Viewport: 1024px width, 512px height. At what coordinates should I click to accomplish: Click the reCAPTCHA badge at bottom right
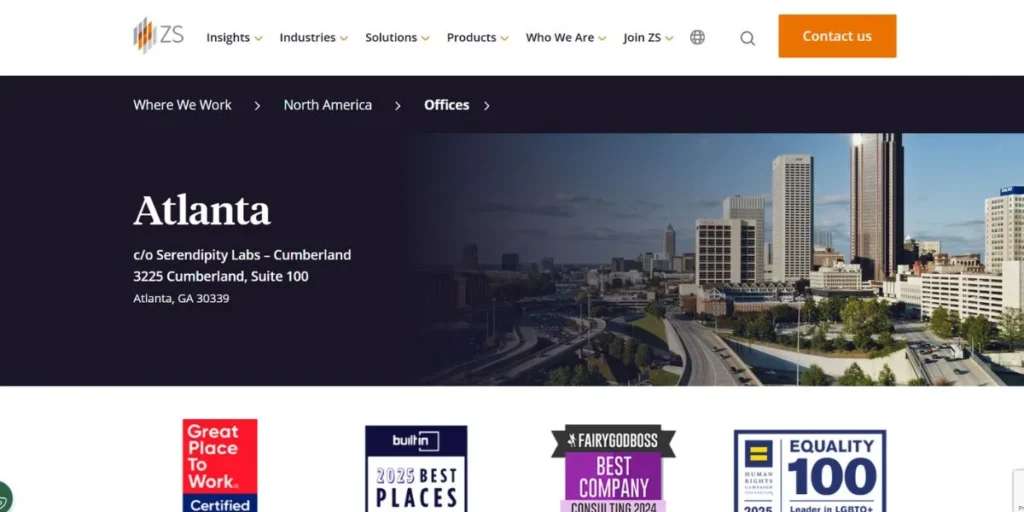(1017, 490)
